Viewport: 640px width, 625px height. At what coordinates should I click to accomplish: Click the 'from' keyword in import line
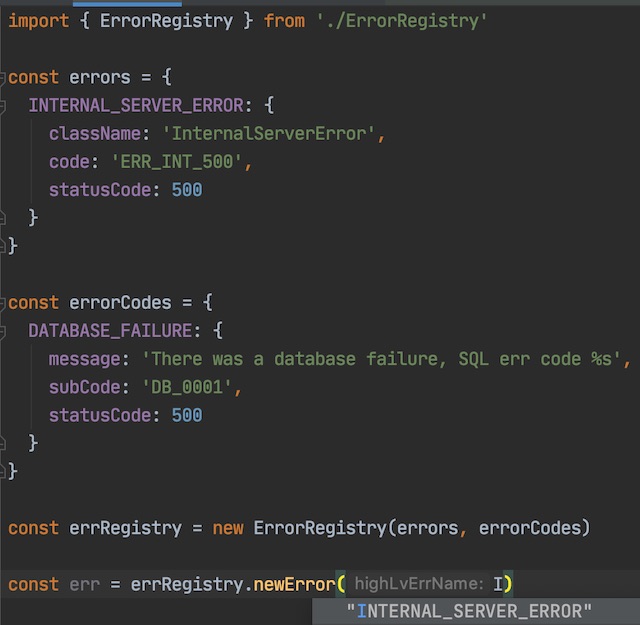click(284, 21)
